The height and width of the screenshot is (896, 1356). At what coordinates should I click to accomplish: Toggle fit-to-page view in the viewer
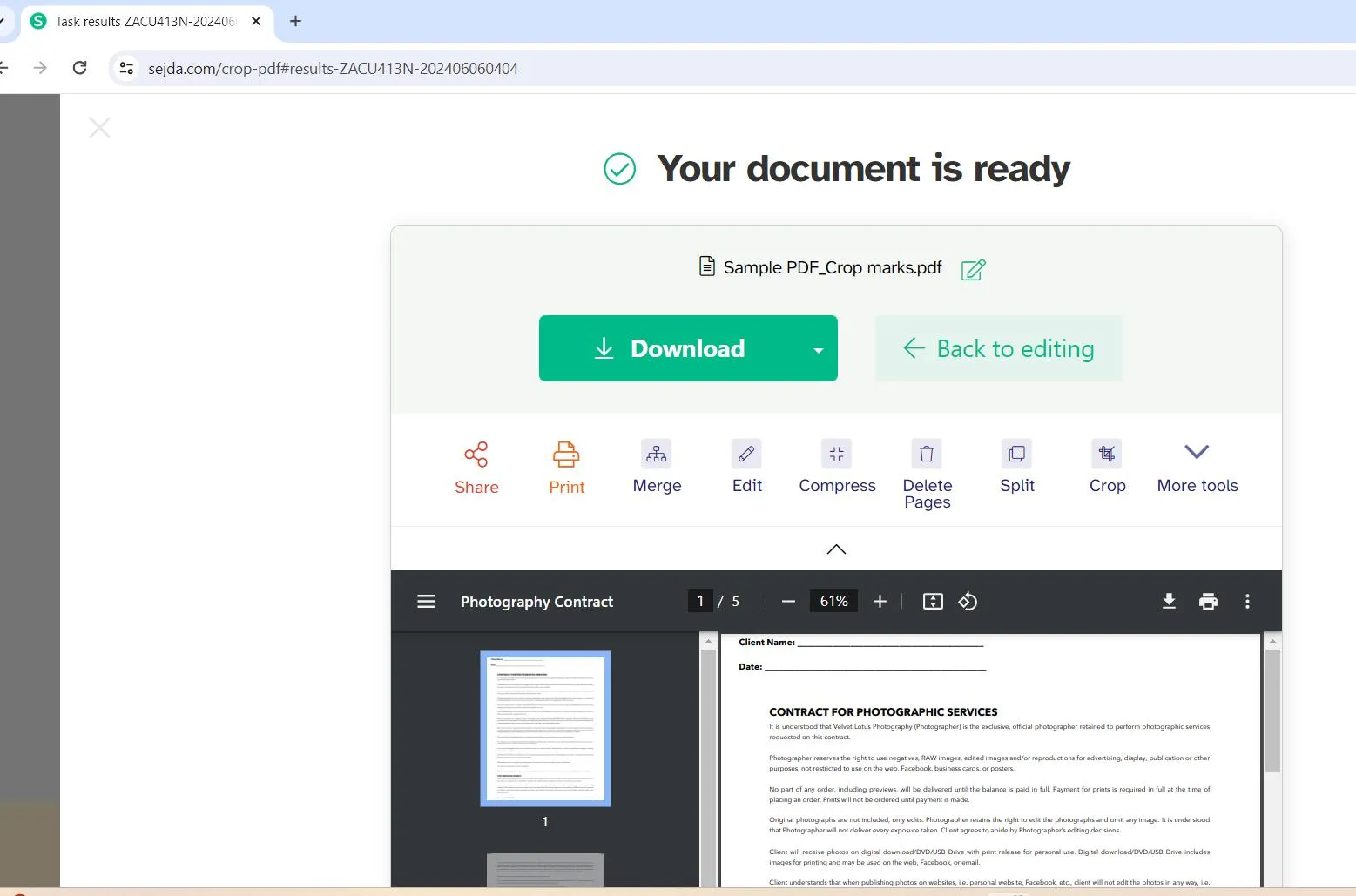tap(932, 601)
